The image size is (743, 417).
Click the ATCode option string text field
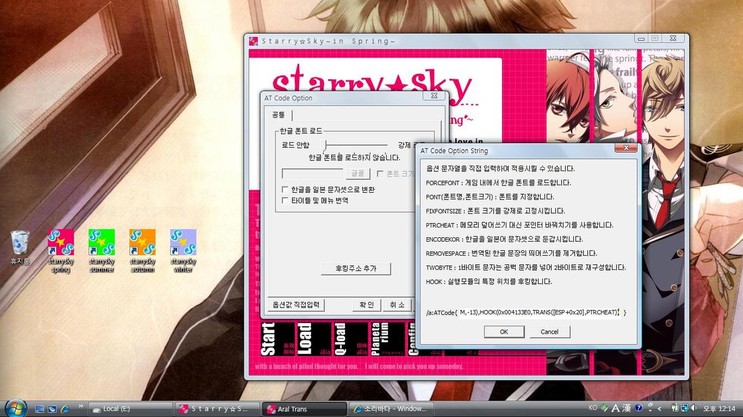[526, 312]
